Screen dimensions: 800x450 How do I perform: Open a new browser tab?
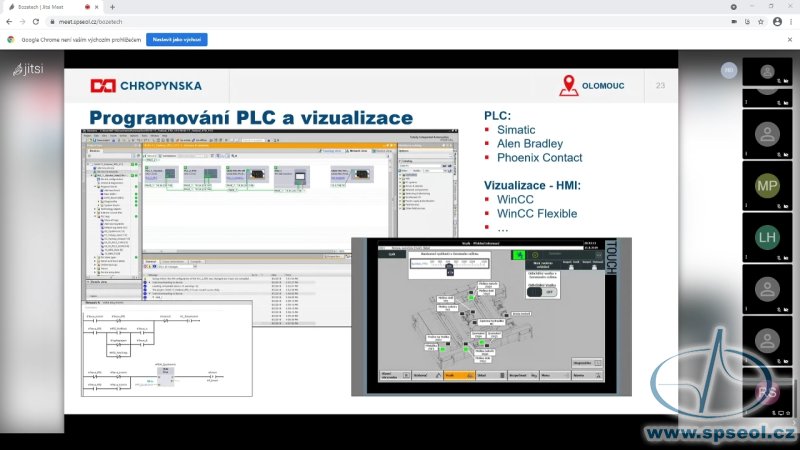tap(112, 7)
